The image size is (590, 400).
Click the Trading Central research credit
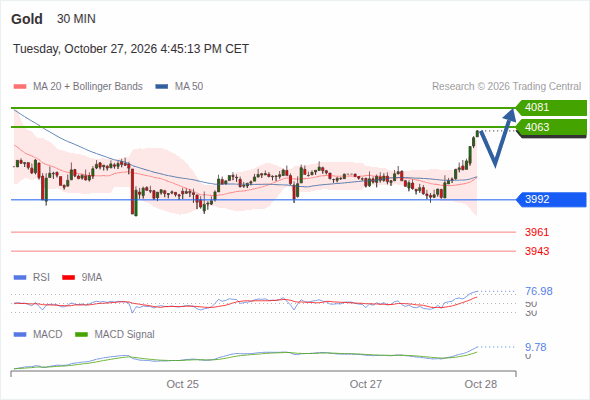click(506, 87)
